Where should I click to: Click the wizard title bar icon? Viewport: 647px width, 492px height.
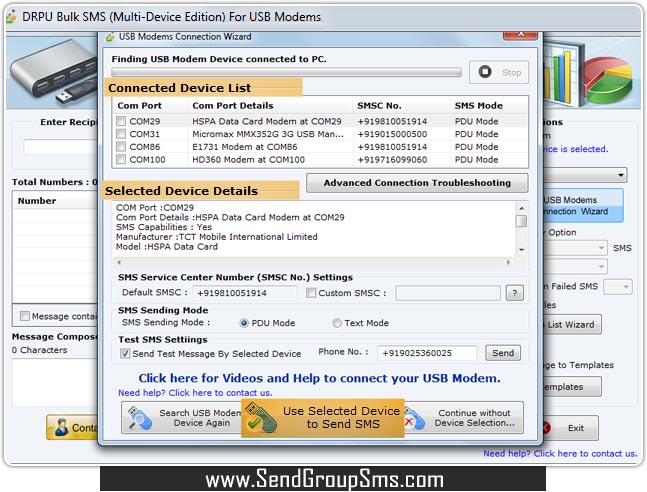[110, 37]
